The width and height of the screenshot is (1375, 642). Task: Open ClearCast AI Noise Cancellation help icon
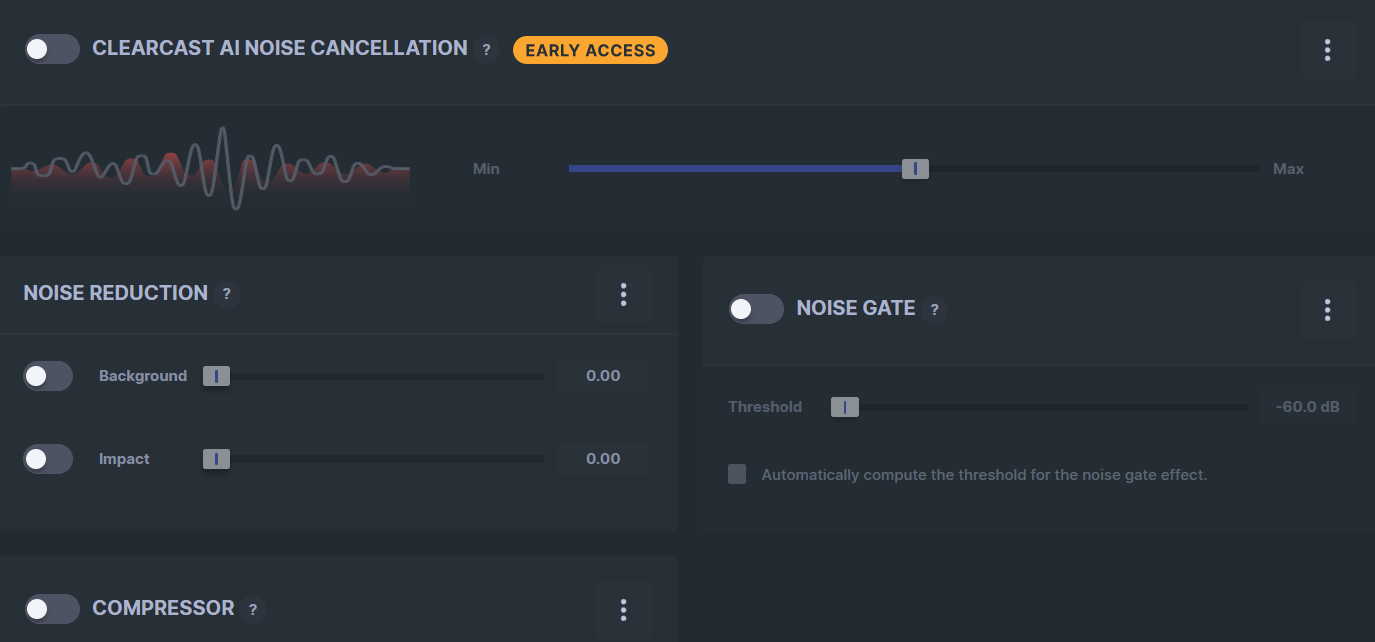click(486, 49)
